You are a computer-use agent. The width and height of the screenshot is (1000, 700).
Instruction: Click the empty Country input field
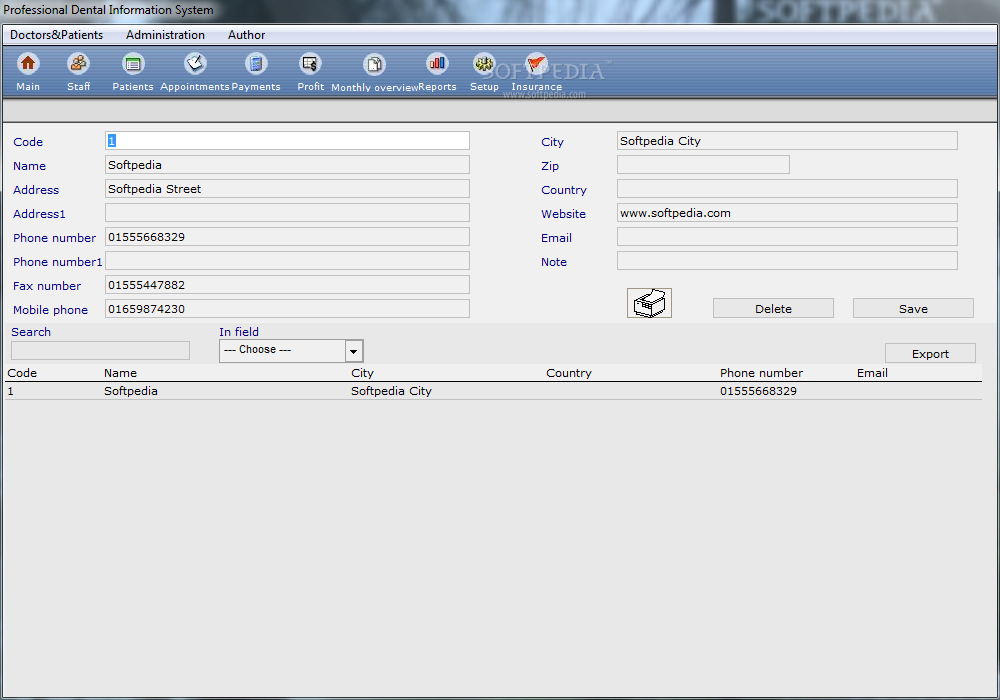click(x=787, y=189)
